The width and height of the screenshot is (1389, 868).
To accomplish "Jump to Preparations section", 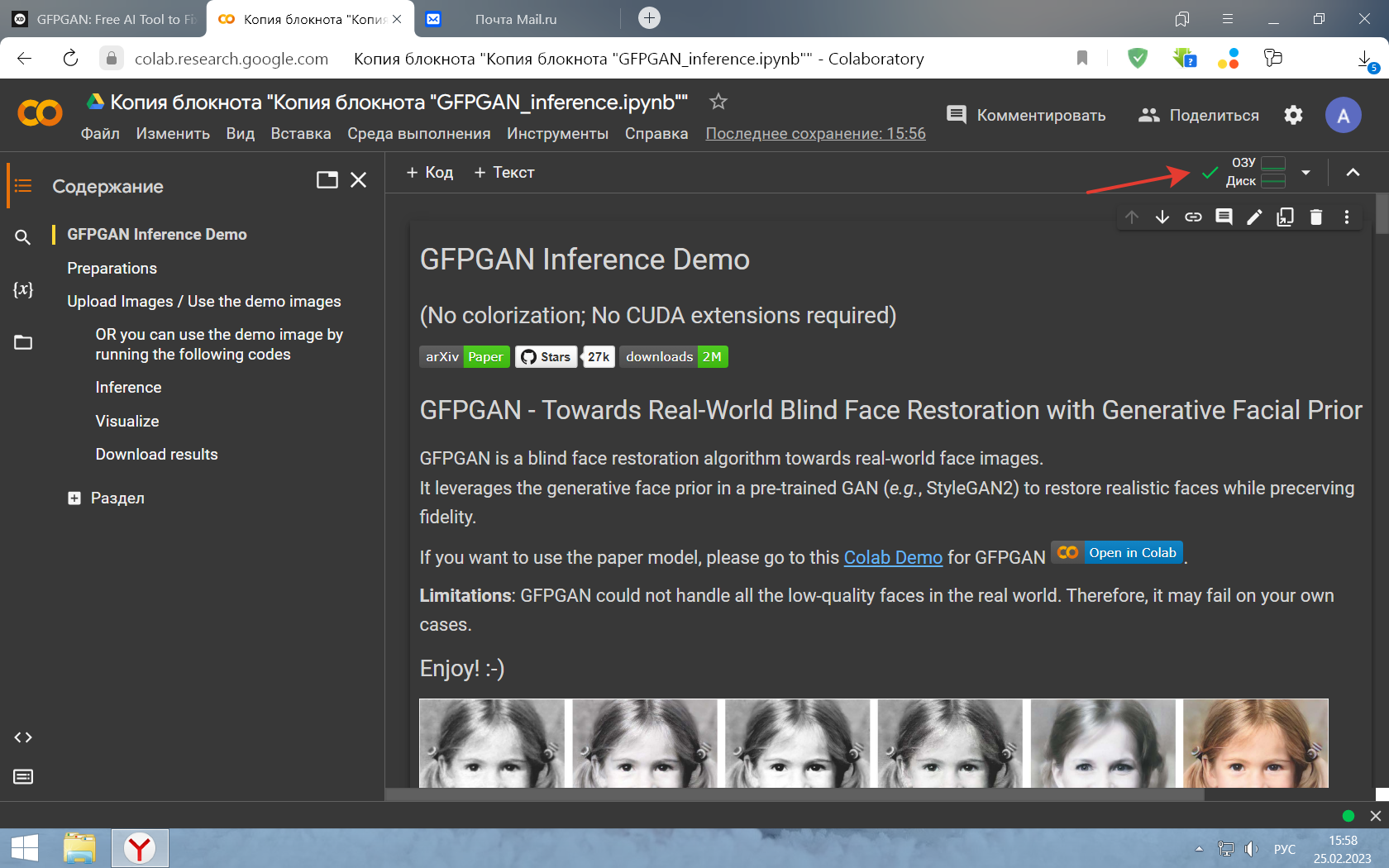I will pyautogui.click(x=112, y=268).
